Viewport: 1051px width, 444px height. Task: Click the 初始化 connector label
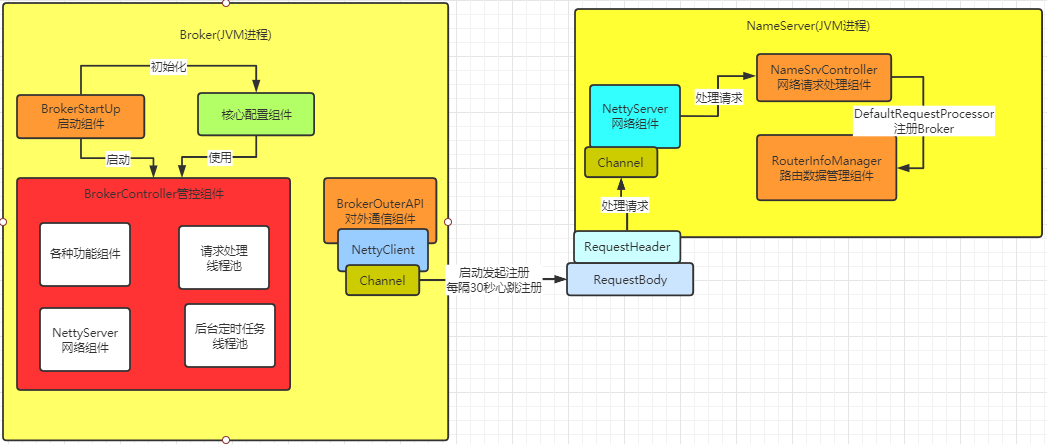(x=167, y=66)
